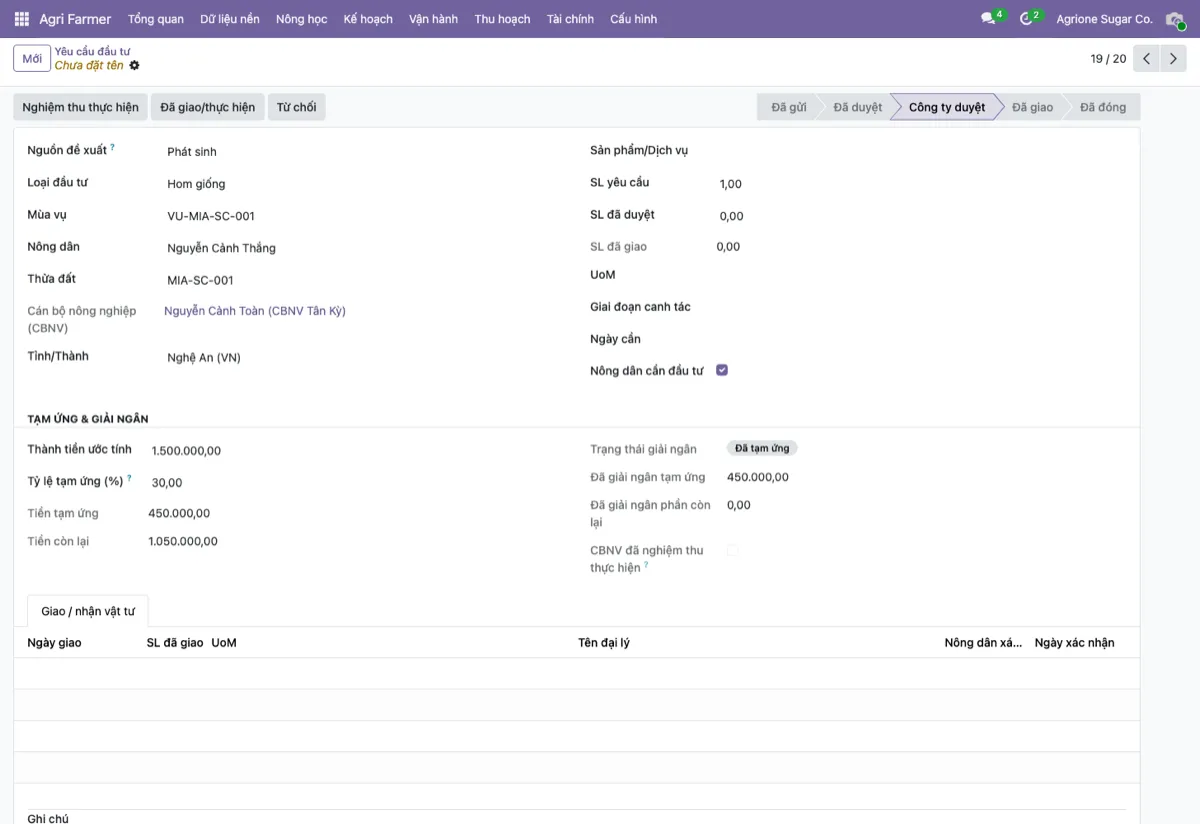Click the user avatar camera icon
Viewport: 1200px width, 824px height.
pyautogui.click(x=1175, y=19)
